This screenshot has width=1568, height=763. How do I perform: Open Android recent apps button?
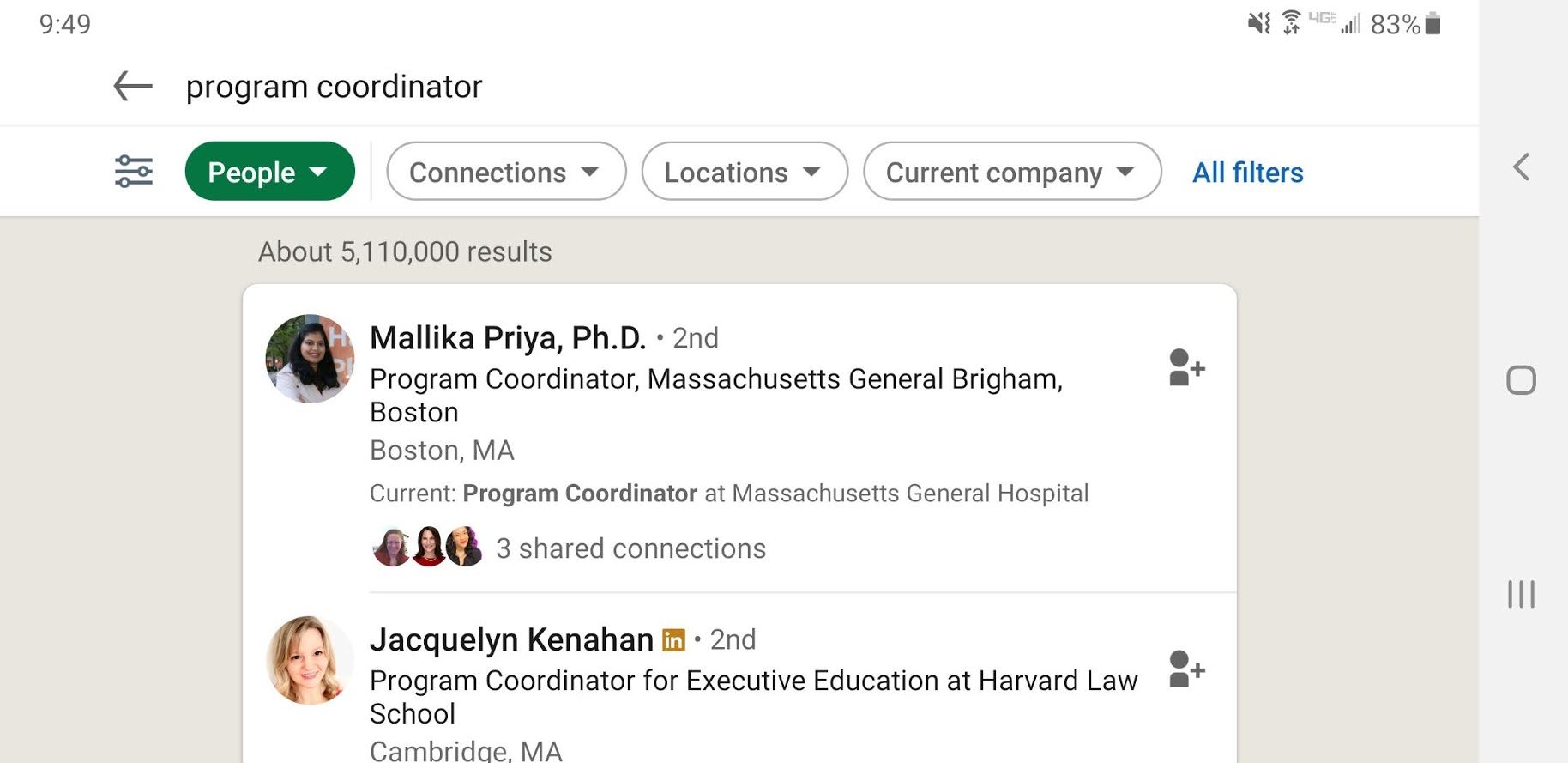coord(1521,594)
